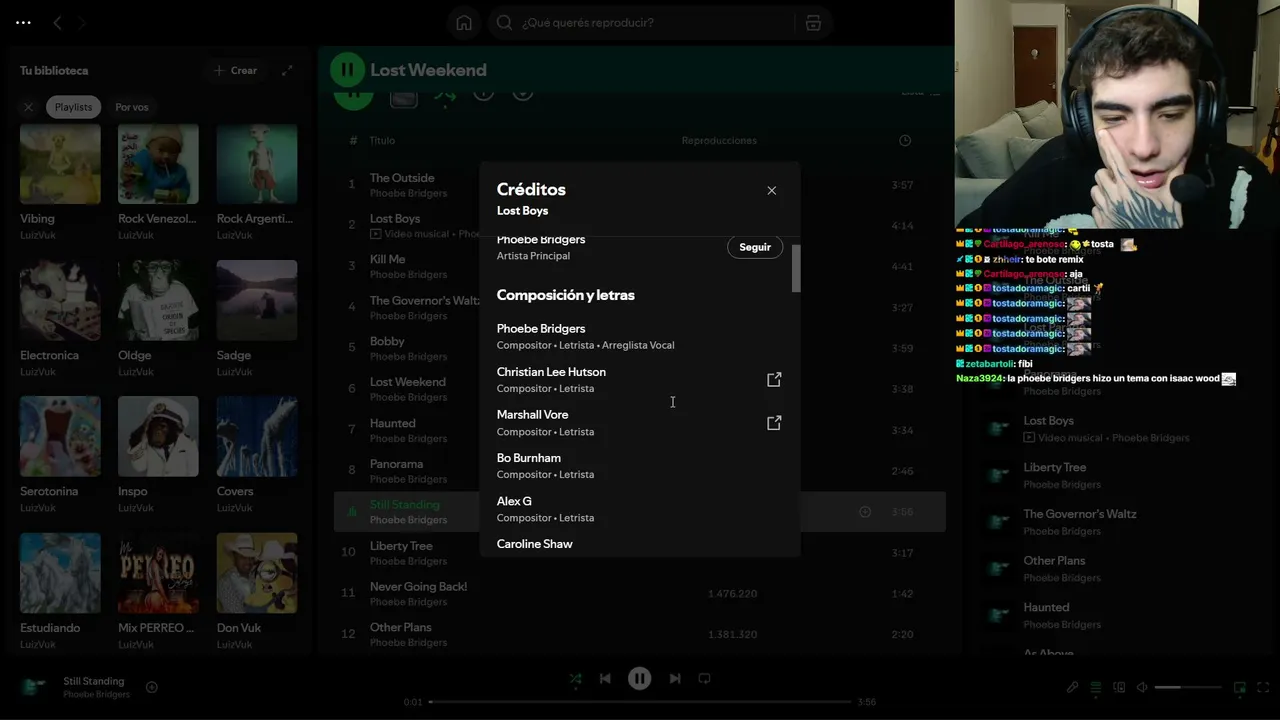Open the Rock Argentino playlist
The image size is (1280, 720).
point(257,181)
